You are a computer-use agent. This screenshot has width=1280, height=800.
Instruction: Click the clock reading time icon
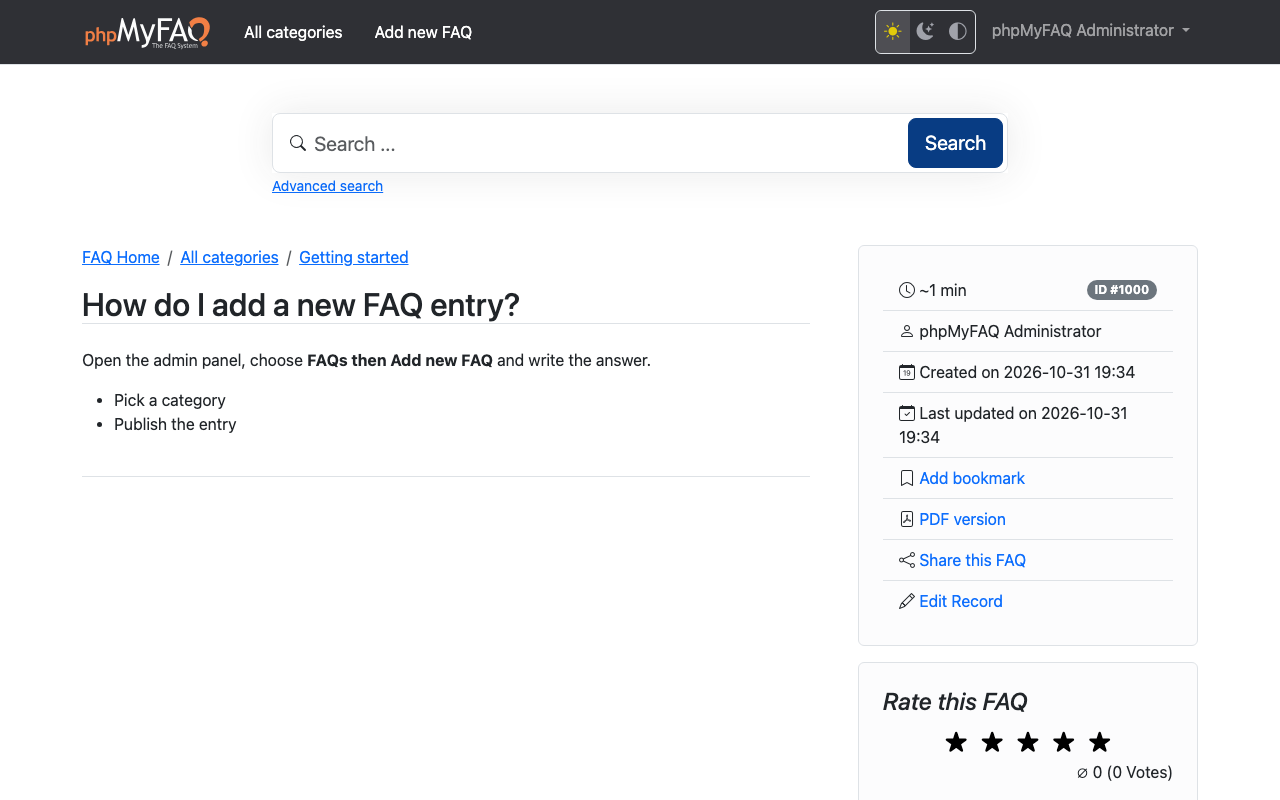(907, 290)
